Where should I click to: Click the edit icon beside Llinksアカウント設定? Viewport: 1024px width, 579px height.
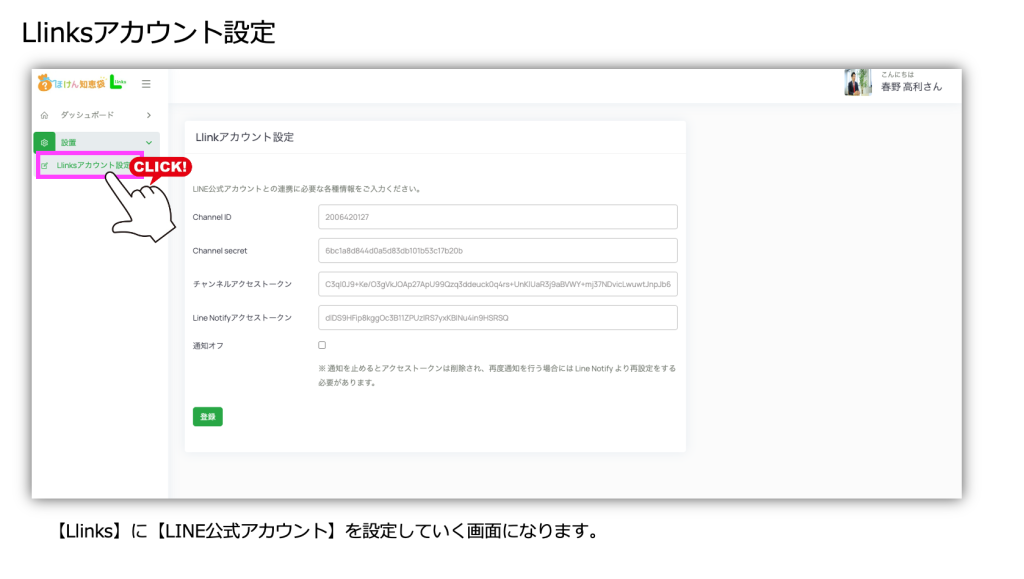pos(45,166)
